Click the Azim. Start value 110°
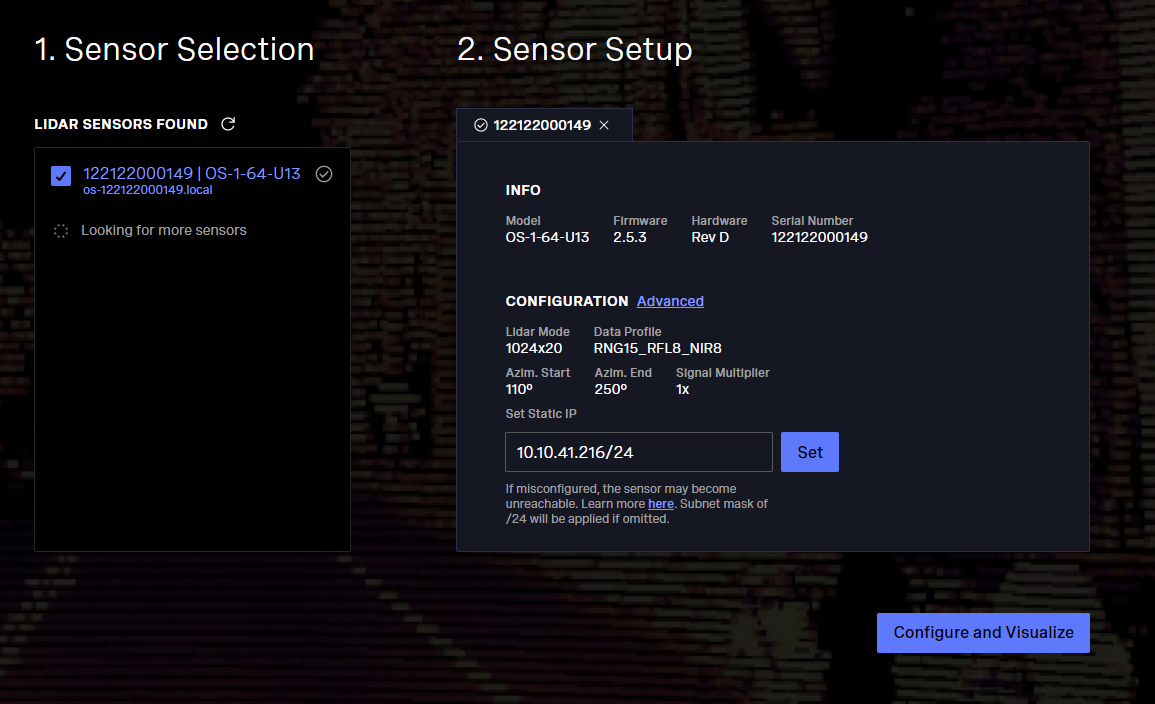 pyautogui.click(x=520, y=389)
